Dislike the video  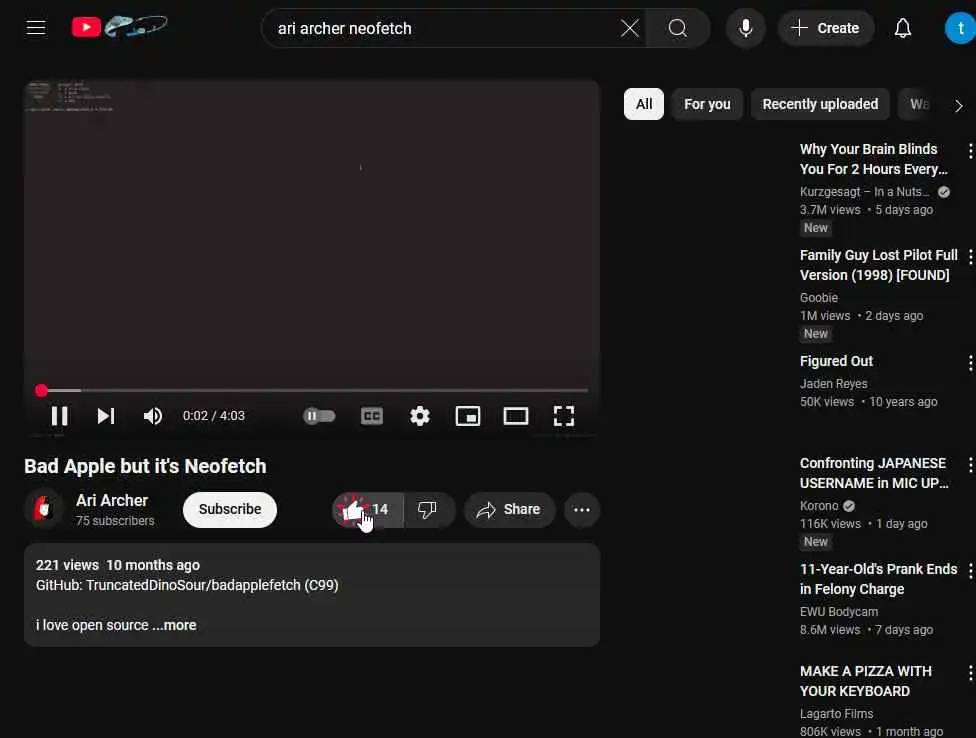tap(428, 510)
